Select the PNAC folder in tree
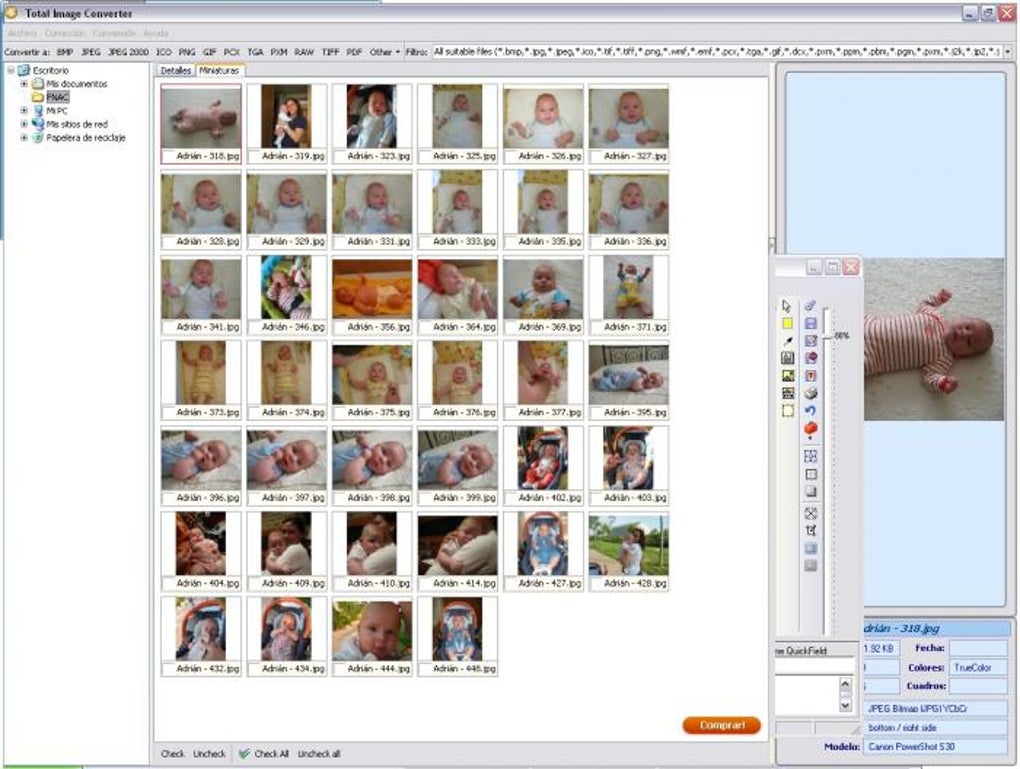 click(57, 98)
